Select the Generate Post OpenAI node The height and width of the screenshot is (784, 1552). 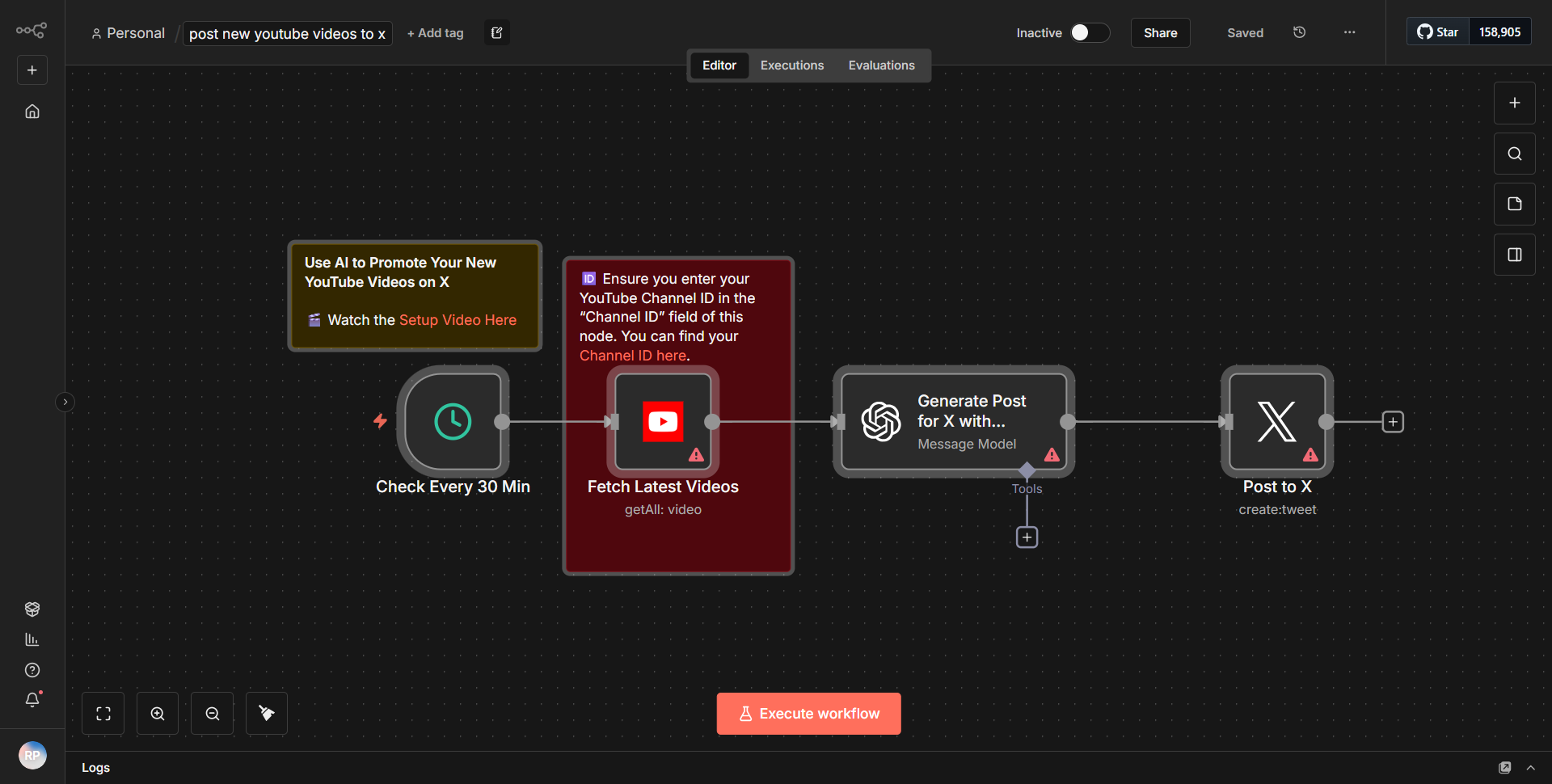(x=954, y=421)
